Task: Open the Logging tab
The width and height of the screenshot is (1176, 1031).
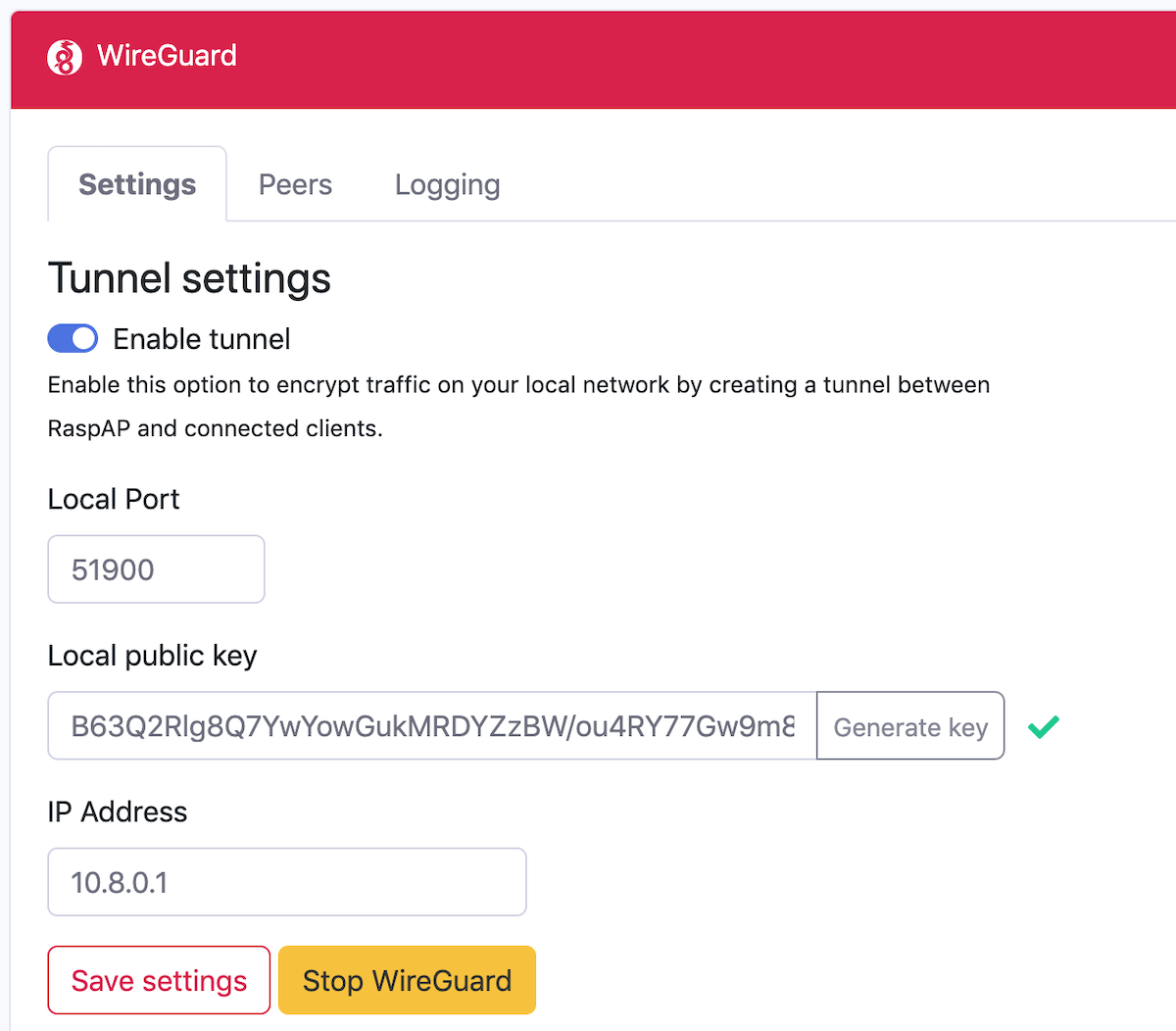Action: coord(447,184)
